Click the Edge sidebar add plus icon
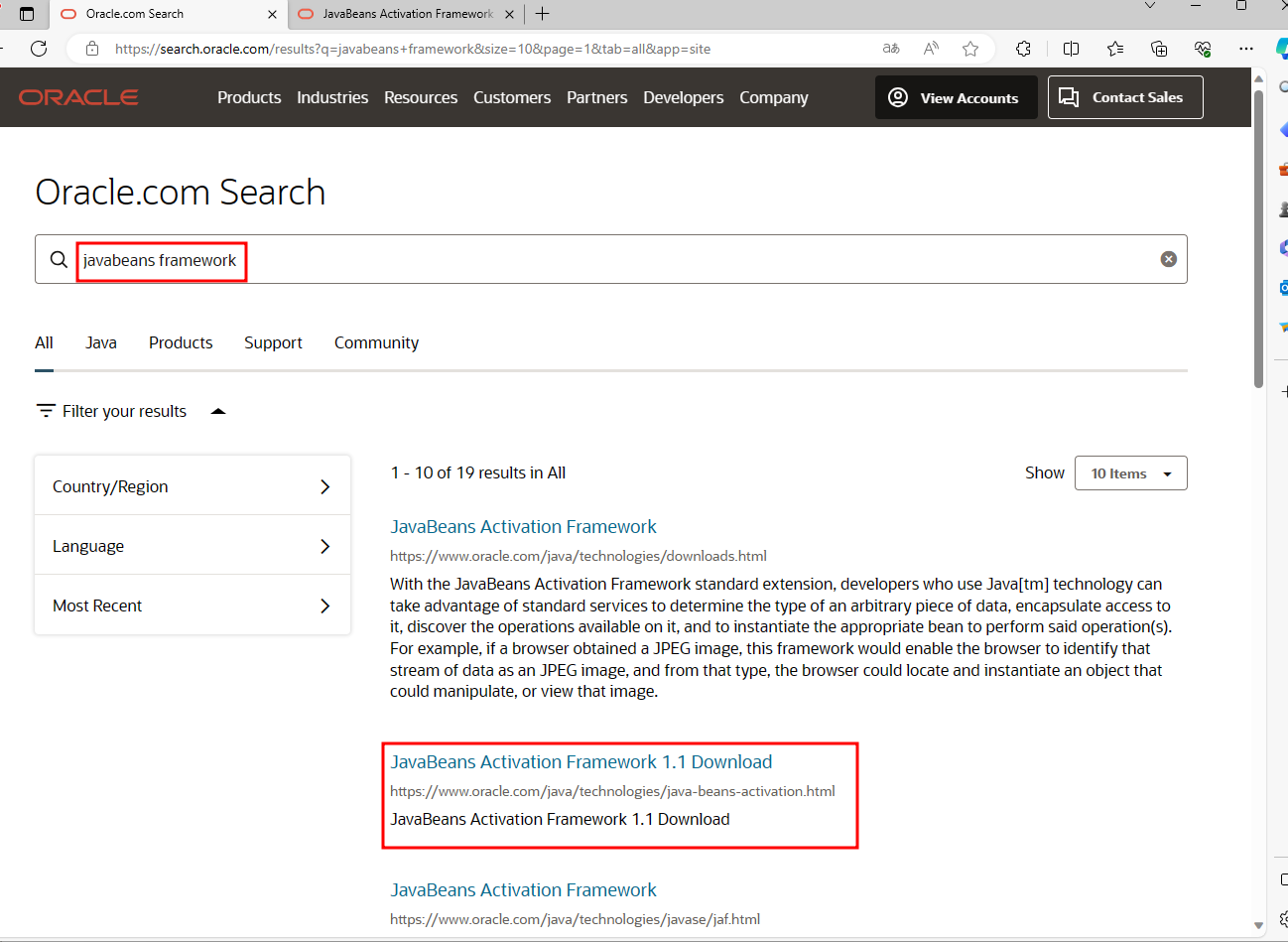 [1283, 391]
